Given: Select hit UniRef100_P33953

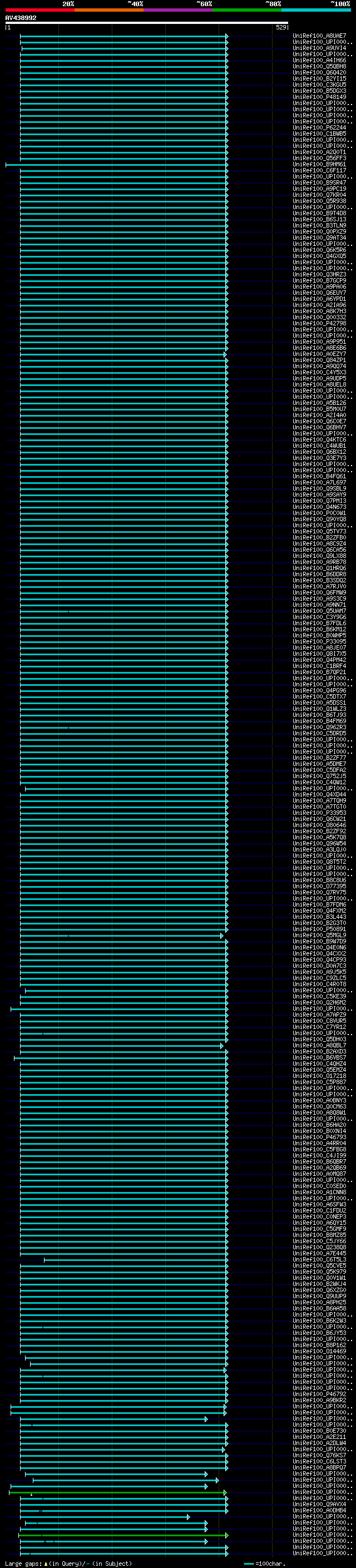Looking at the screenshot, I should [319, 813].
